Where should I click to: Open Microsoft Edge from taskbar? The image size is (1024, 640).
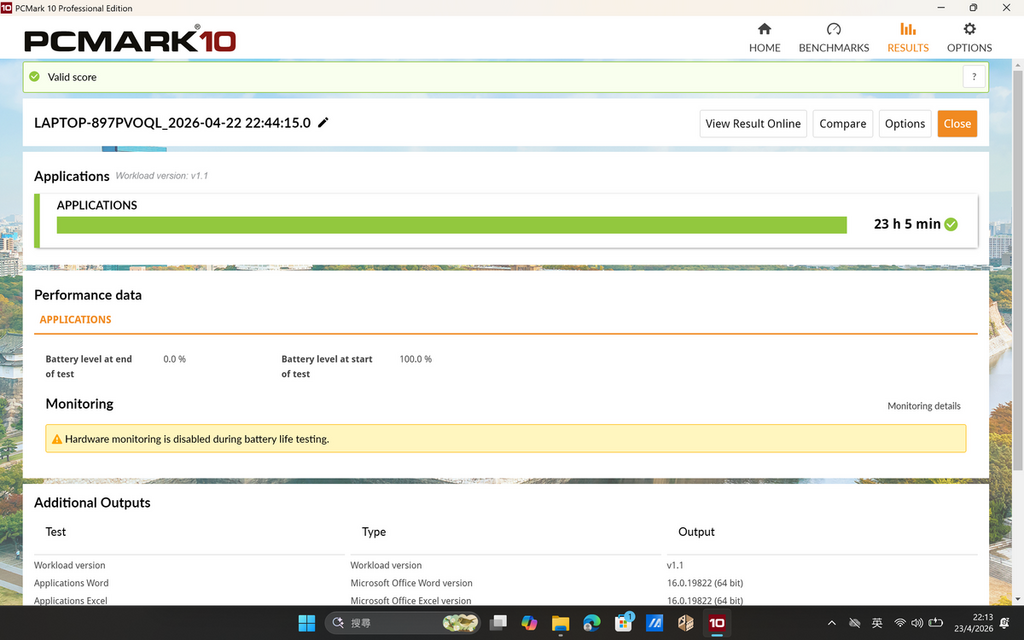pos(592,622)
